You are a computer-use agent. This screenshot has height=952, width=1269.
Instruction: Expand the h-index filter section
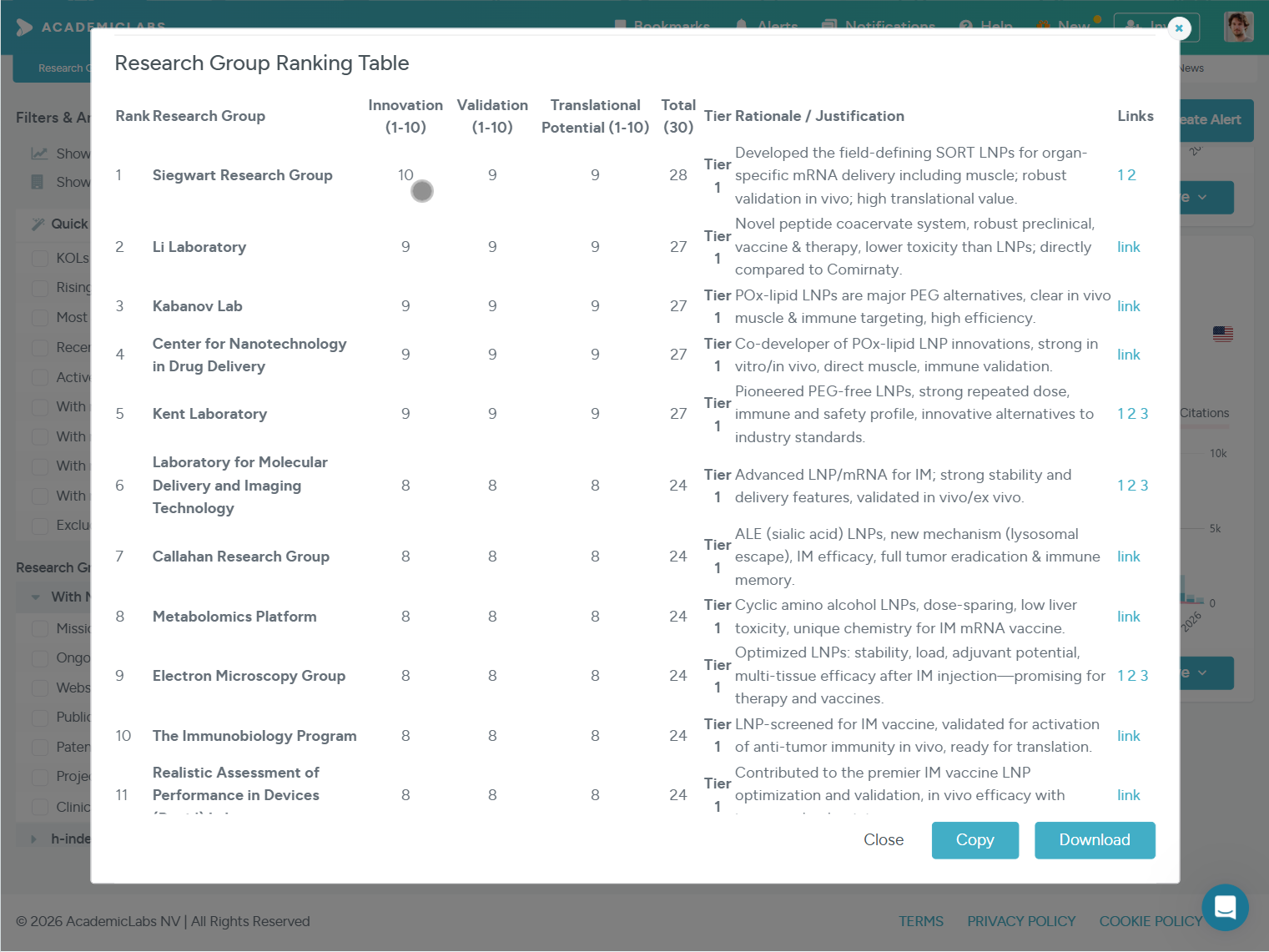(x=34, y=839)
